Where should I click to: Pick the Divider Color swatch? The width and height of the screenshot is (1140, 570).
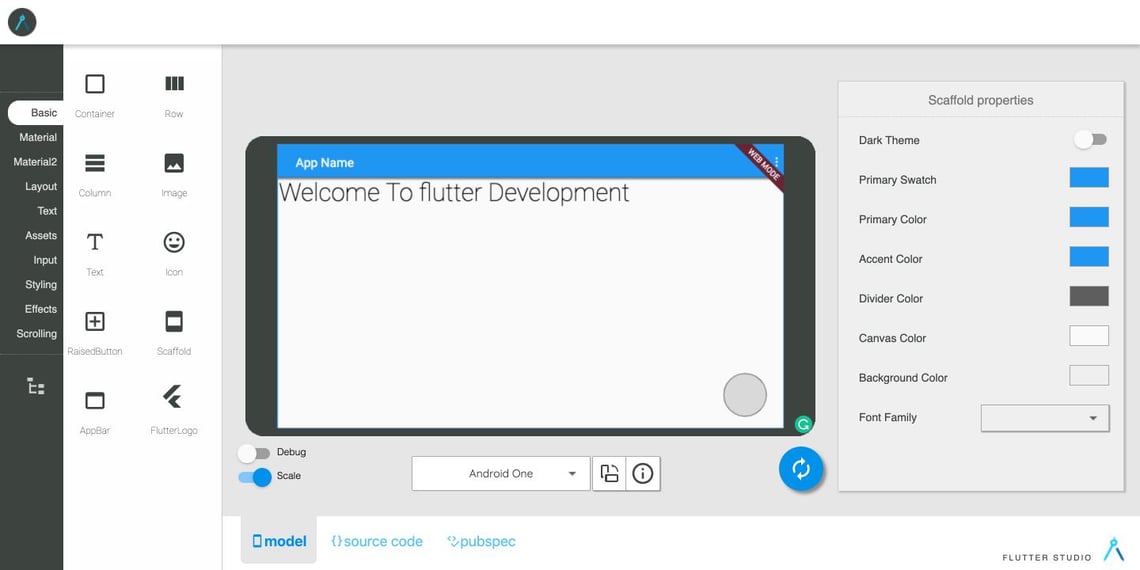[1089, 296]
